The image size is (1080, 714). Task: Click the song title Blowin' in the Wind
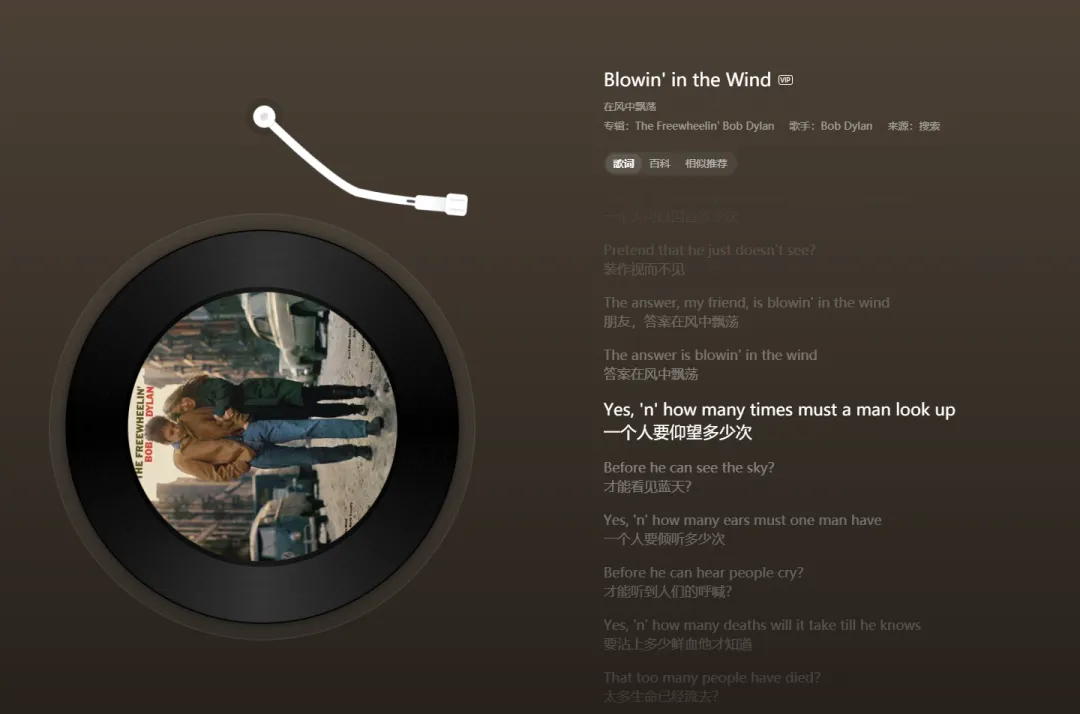(x=687, y=80)
